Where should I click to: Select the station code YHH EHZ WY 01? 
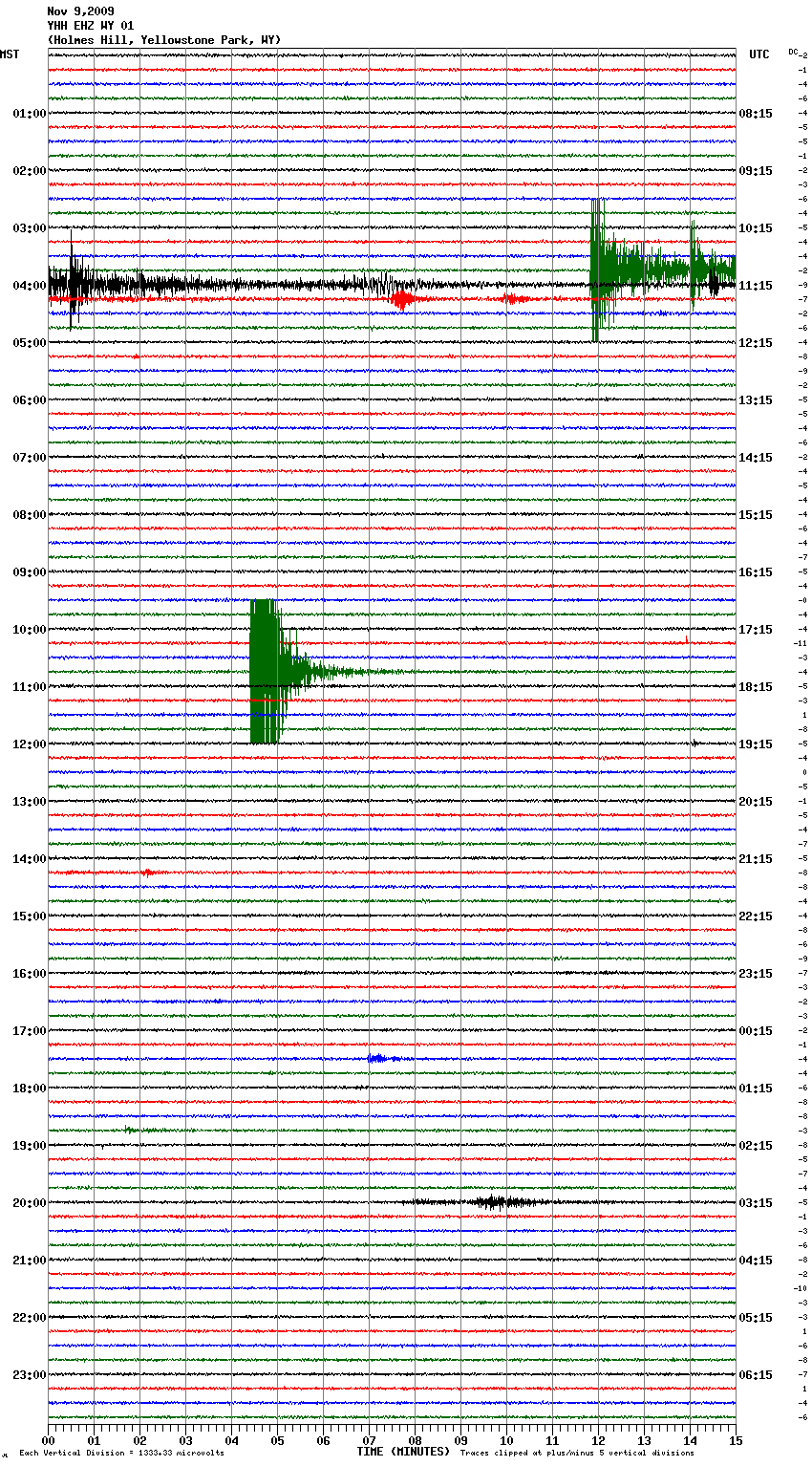tap(91, 26)
